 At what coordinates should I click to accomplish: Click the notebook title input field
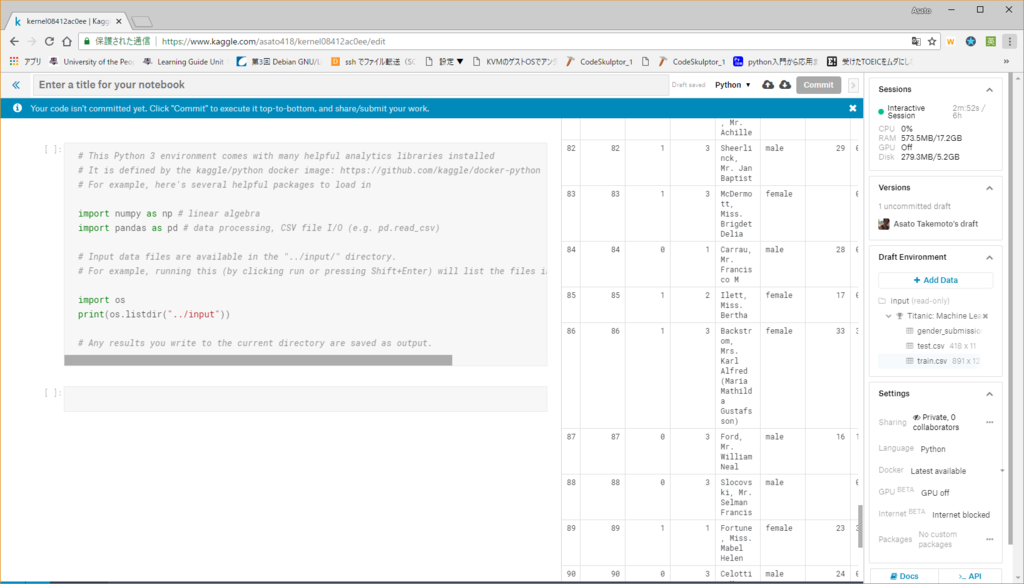pos(351,85)
